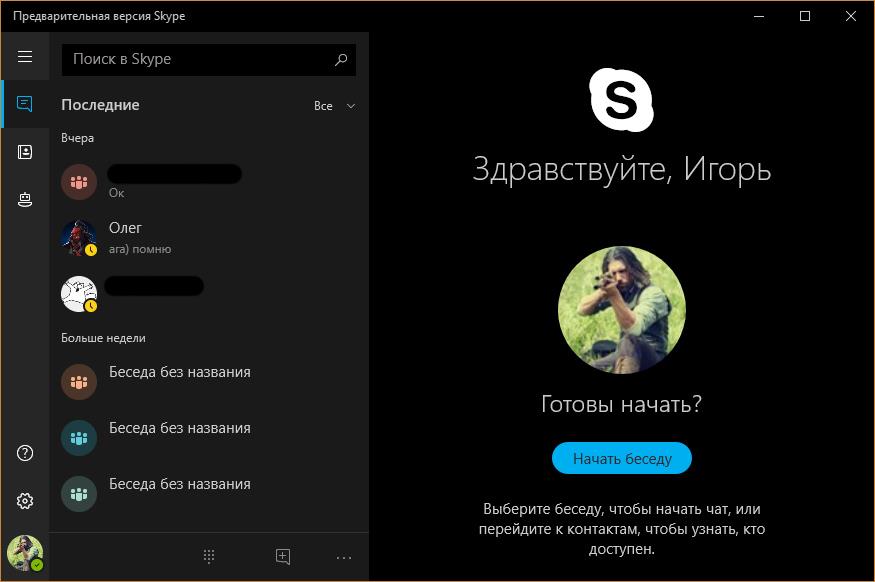The height and width of the screenshot is (582, 875).
Task: Click your profile avatar in bottom-left corner
Action: click(25, 552)
